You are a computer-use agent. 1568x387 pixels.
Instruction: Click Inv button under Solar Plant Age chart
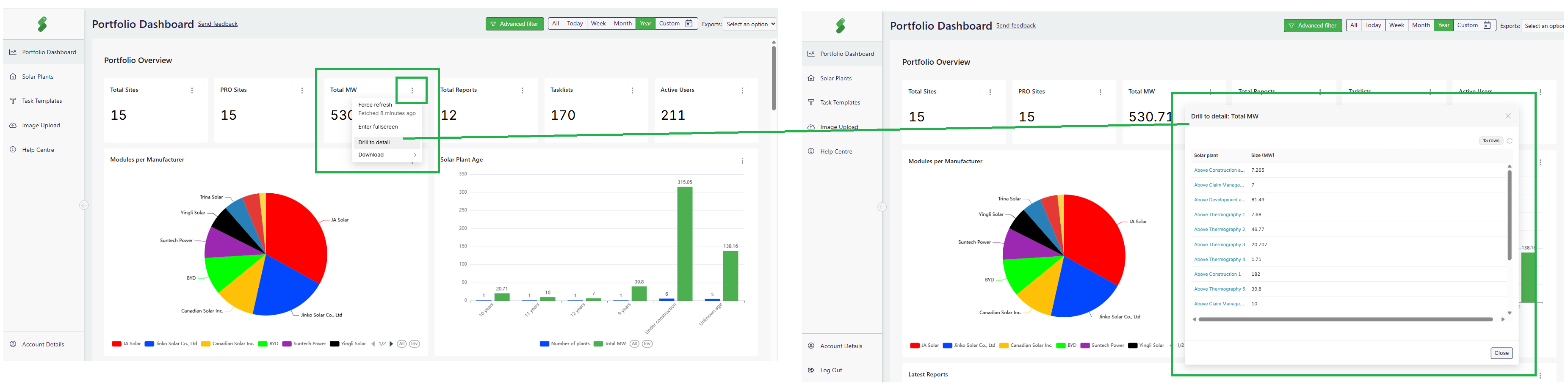tap(647, 344)
